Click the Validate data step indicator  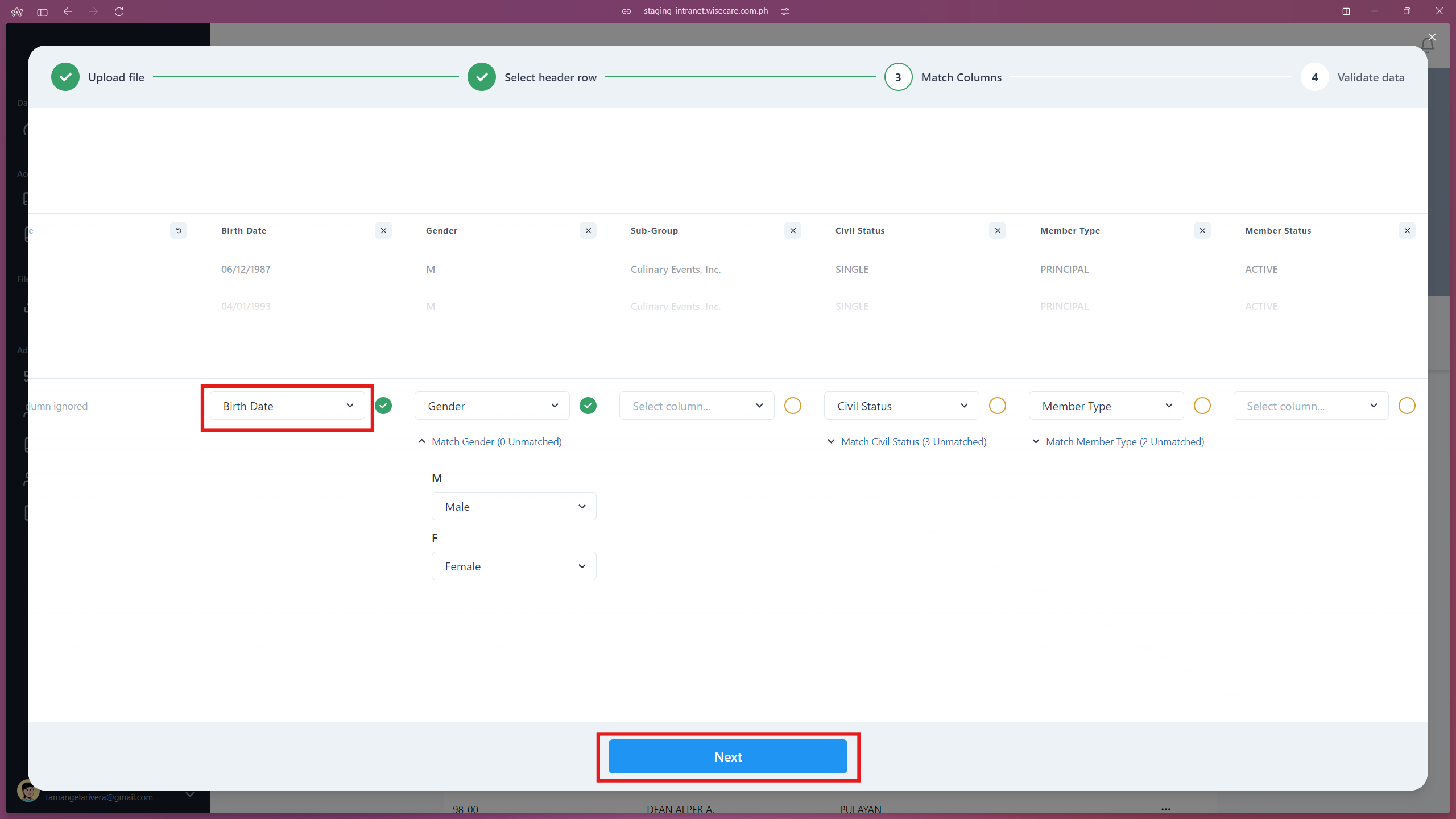tap(1314, 77)
